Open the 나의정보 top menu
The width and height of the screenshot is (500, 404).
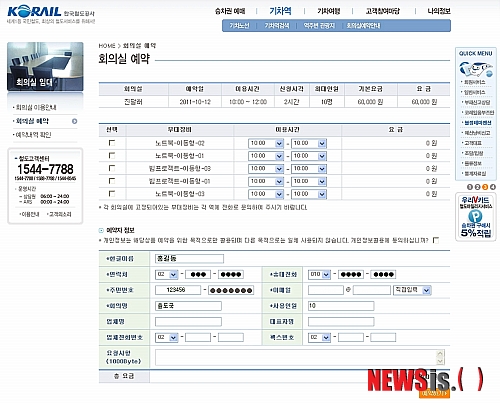point(439,11)
